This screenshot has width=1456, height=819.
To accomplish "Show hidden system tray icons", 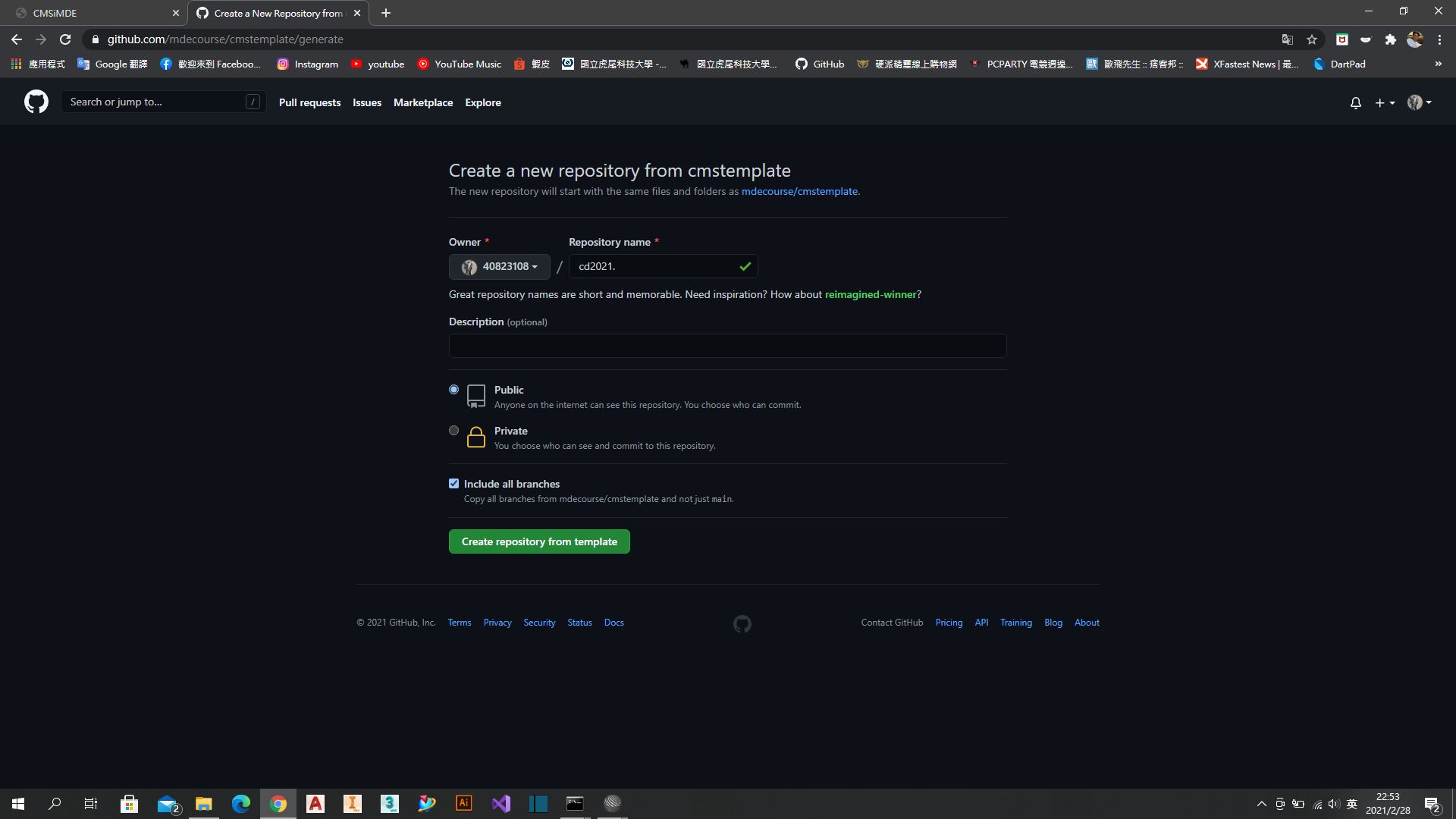I will pos(1262,804).
